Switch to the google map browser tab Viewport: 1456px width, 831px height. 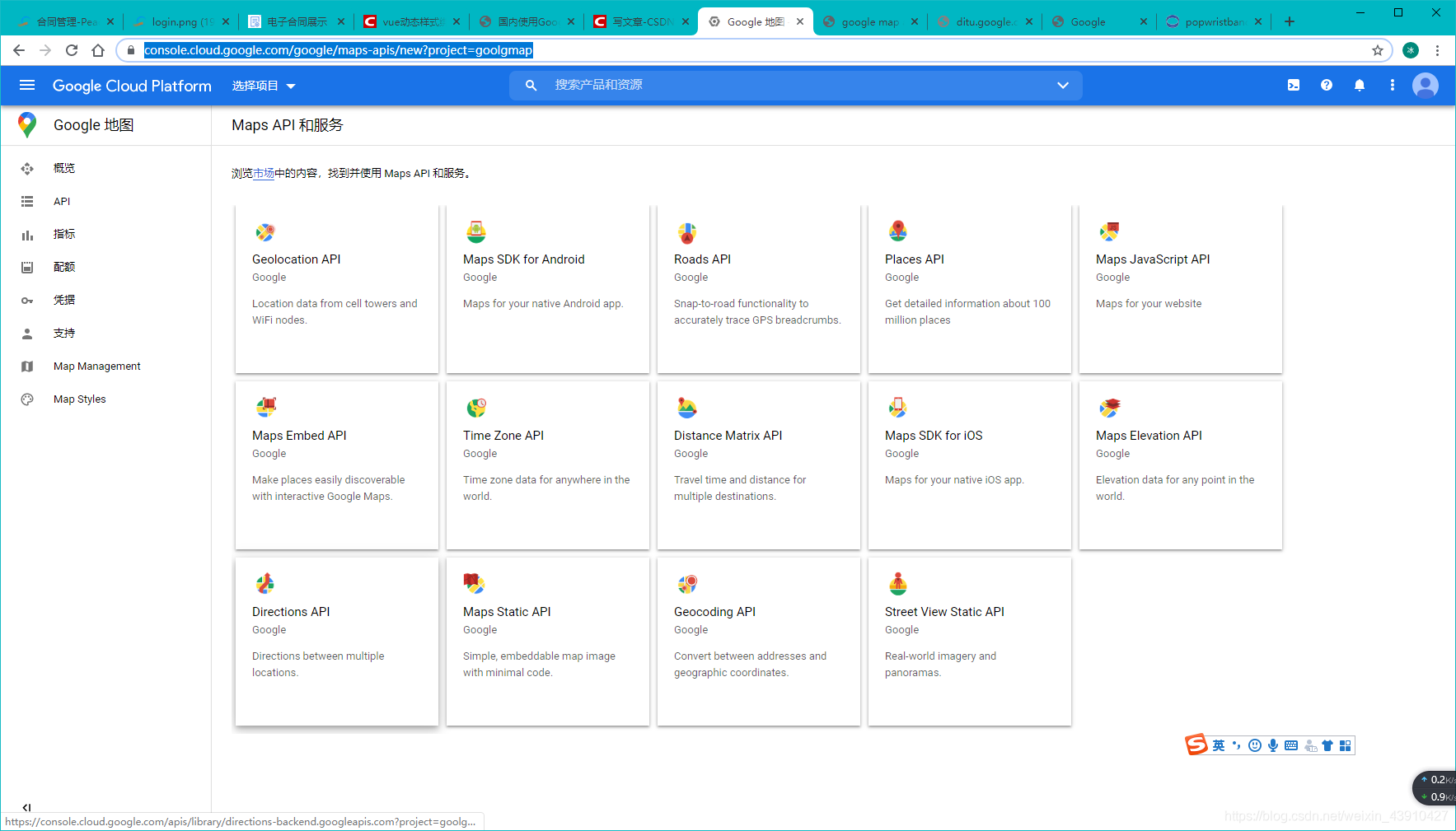(x=870, y=22)
